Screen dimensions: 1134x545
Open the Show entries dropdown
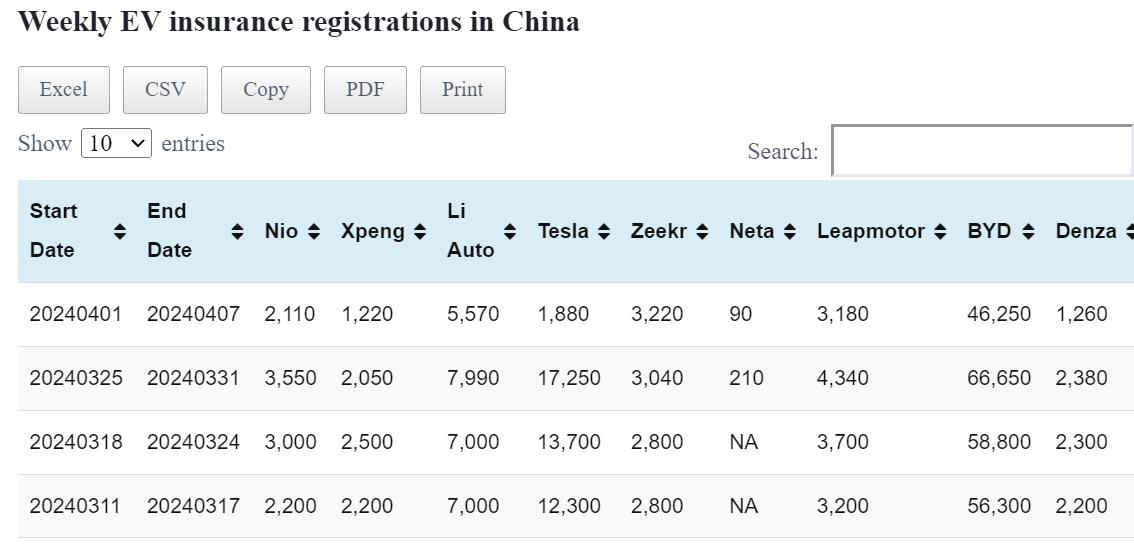point(116,143)
